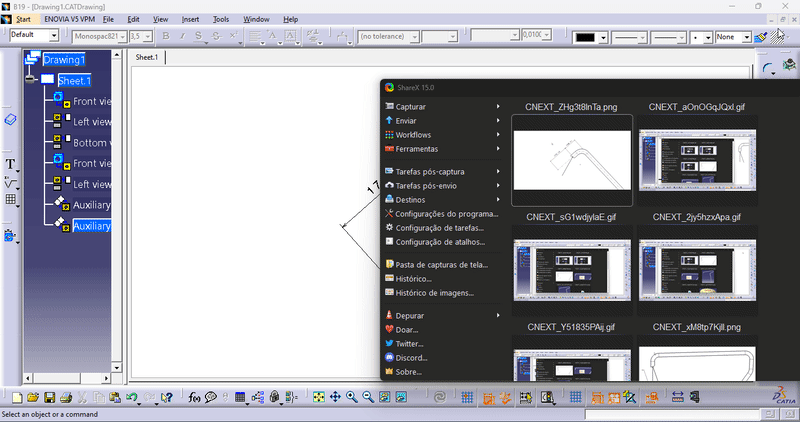Open the File menu
This screenshot has height=422, width=800.
[108, 19]
